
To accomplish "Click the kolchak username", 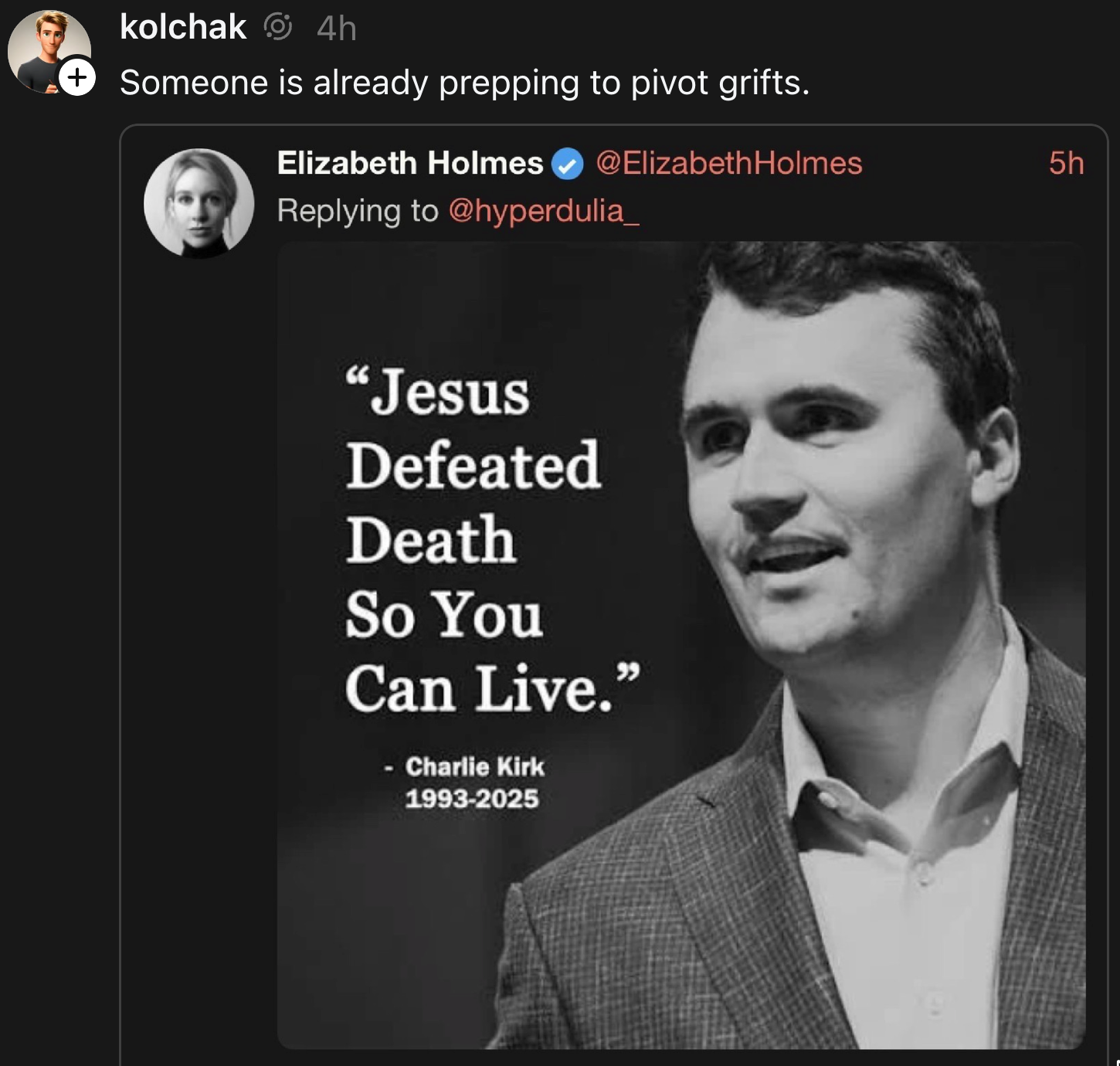I will pyautogui.click(x=182, y=25).
